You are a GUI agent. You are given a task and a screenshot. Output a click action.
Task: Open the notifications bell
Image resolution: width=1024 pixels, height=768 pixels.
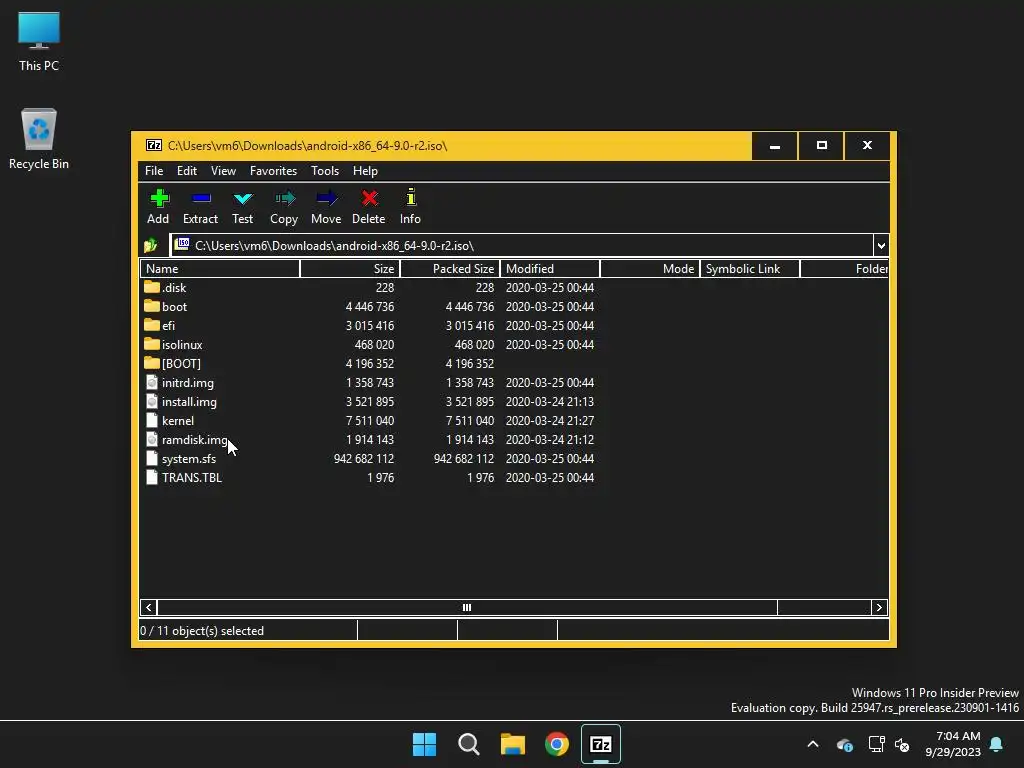tap(997, 744)
